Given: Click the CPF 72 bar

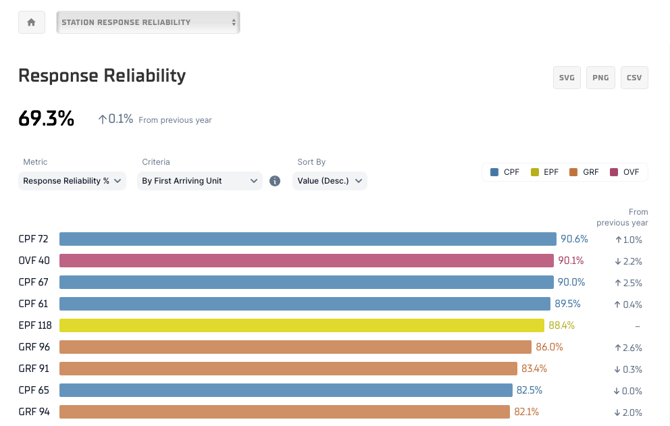Looking at the screenshot, I should pos(307,239).
